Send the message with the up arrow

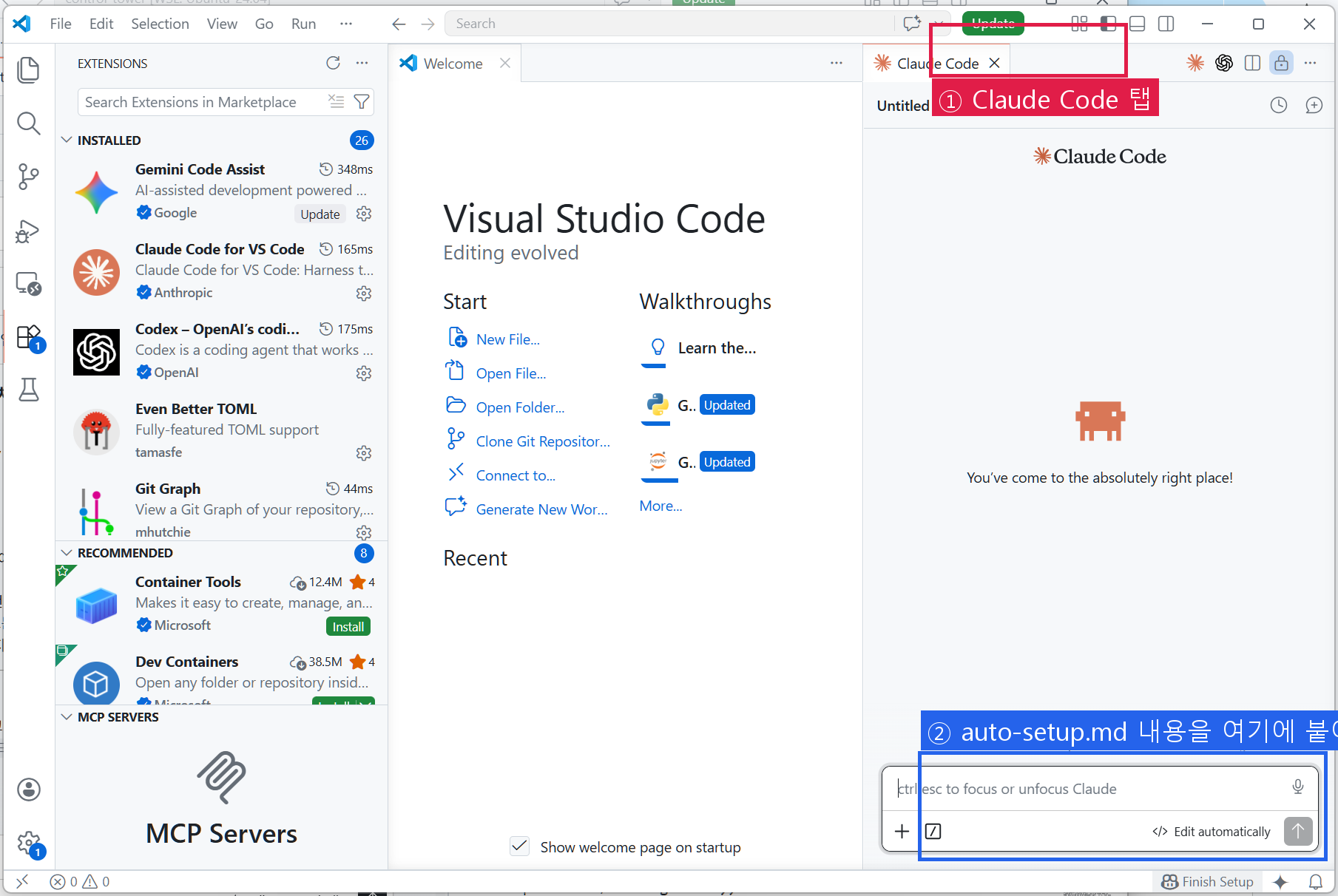[1298, 831]
